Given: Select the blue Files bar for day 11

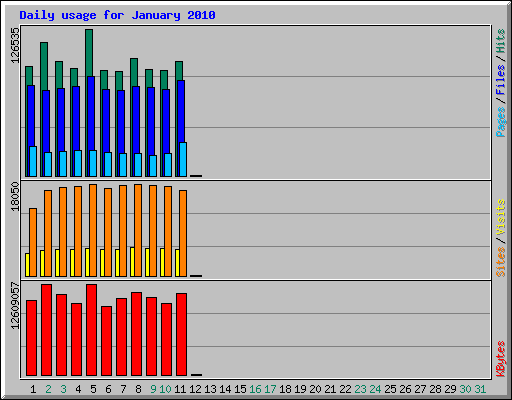Looking at the screenshot, I should click(x=181, y=111).
